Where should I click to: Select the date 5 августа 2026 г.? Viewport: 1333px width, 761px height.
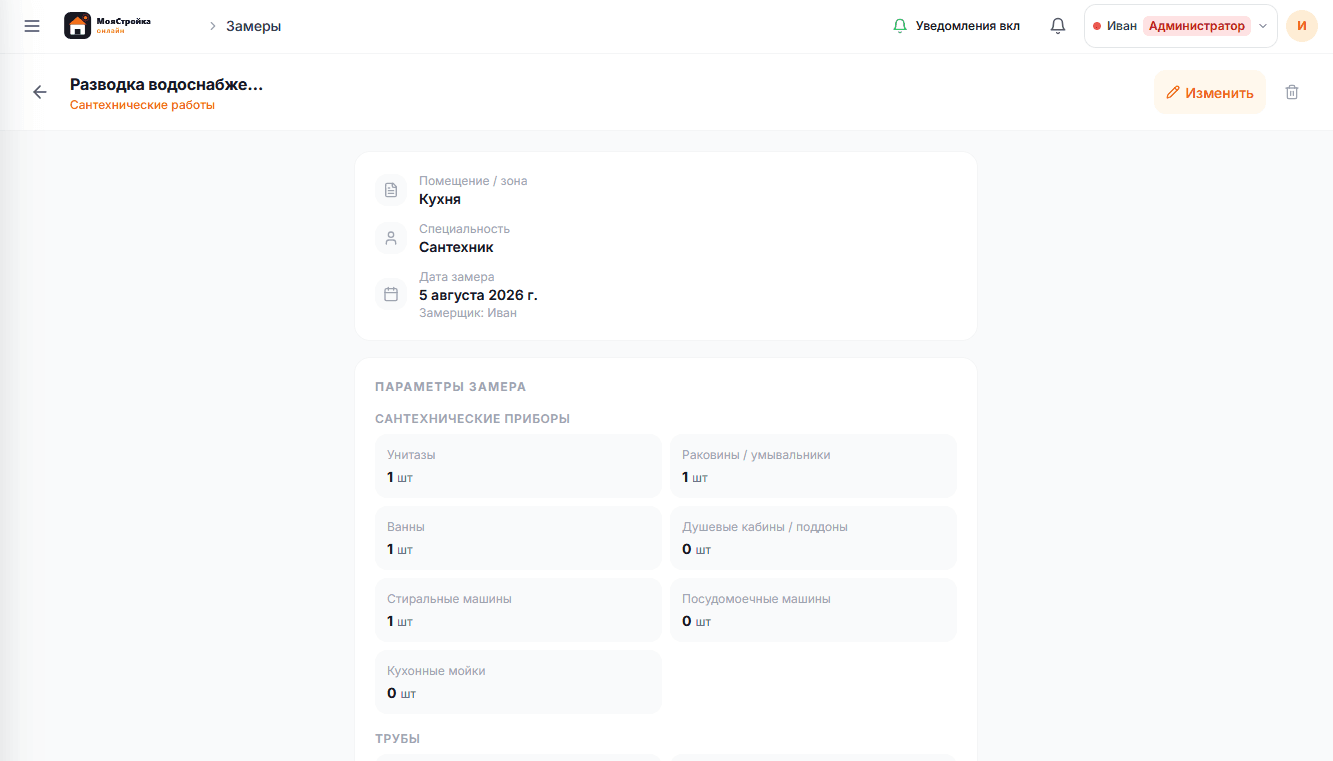pyautogui.click(x=478, y=295)
